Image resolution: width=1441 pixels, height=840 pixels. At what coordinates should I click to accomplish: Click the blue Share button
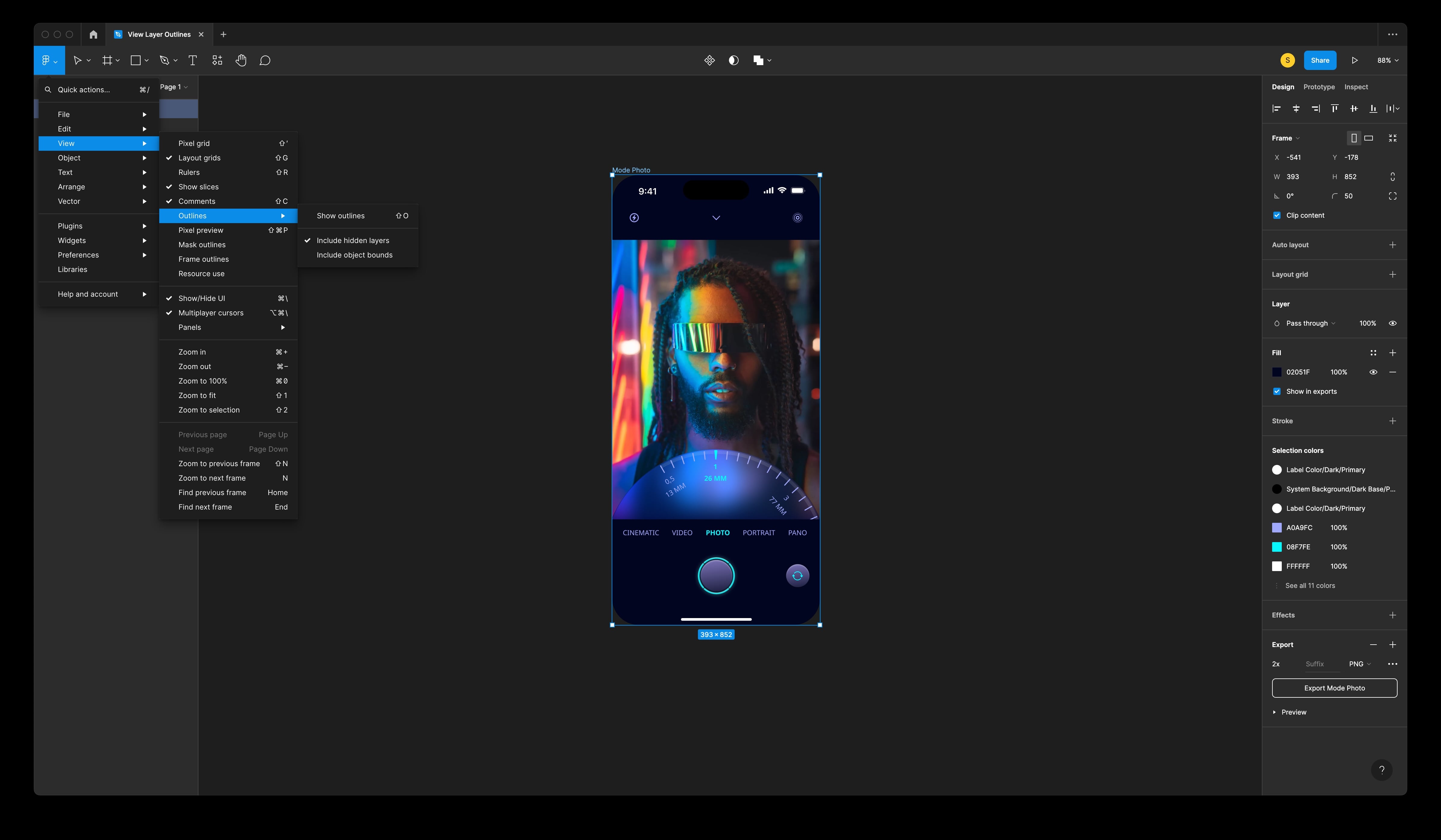[x=1320, y=60]
